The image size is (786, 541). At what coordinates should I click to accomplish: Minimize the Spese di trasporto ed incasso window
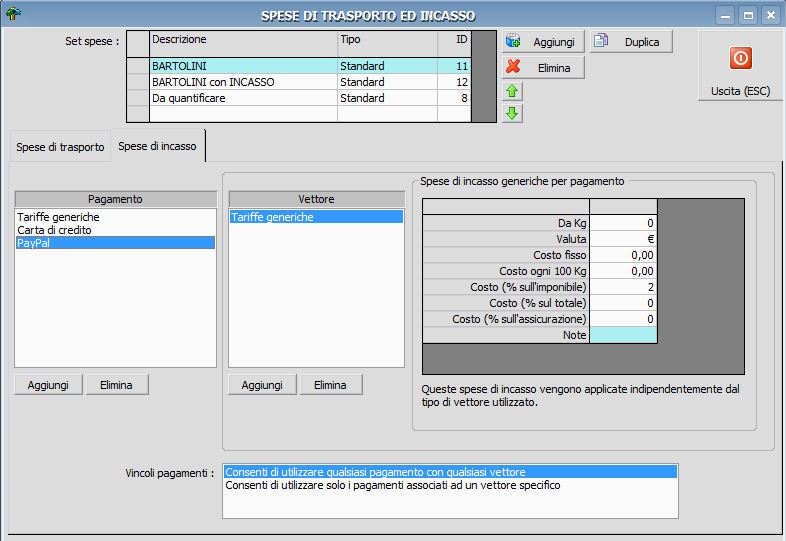pos(725,16)
